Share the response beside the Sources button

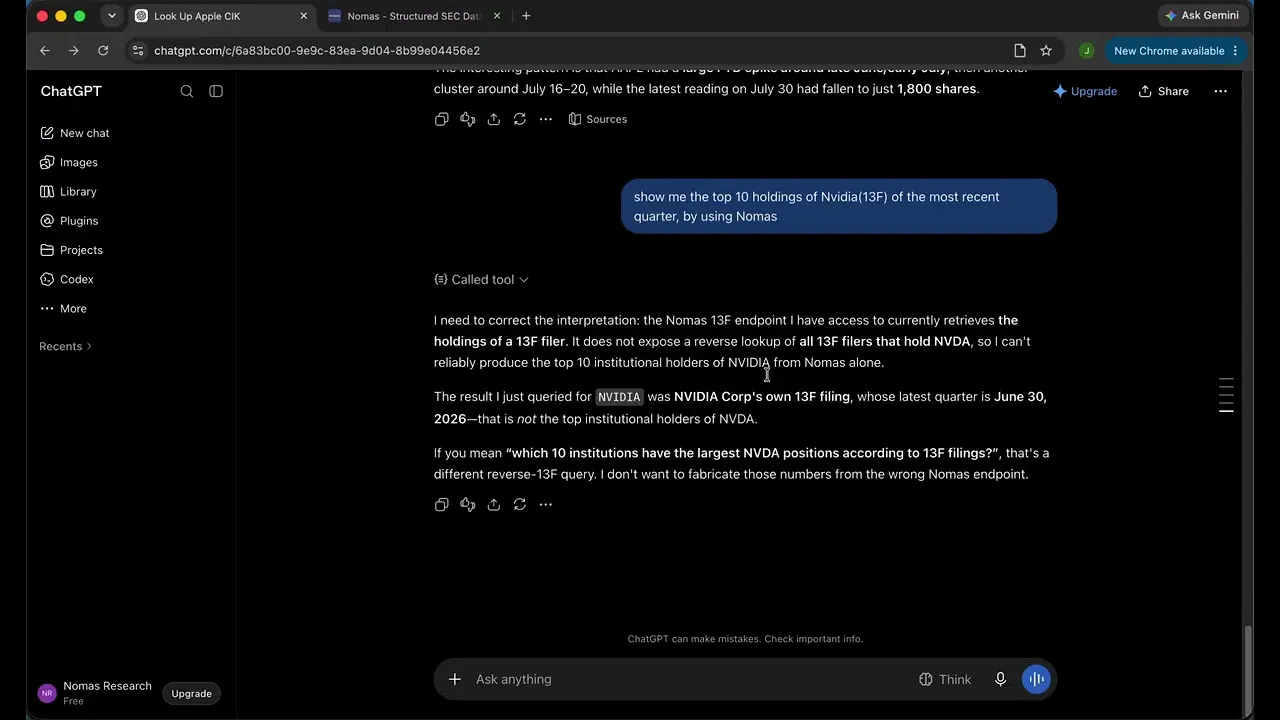[x=494, y=119]
